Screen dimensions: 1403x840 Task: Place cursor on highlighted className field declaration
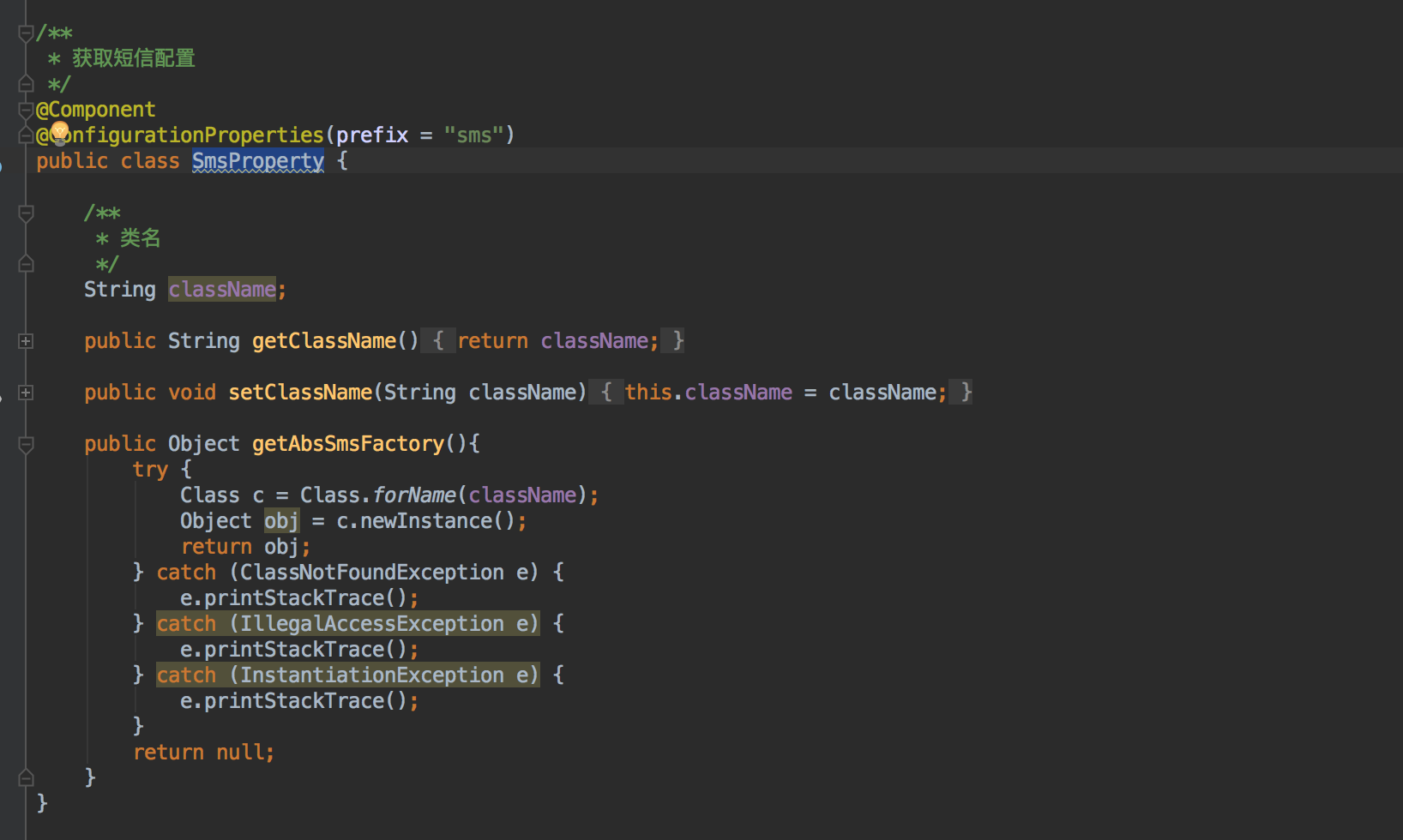222,290
